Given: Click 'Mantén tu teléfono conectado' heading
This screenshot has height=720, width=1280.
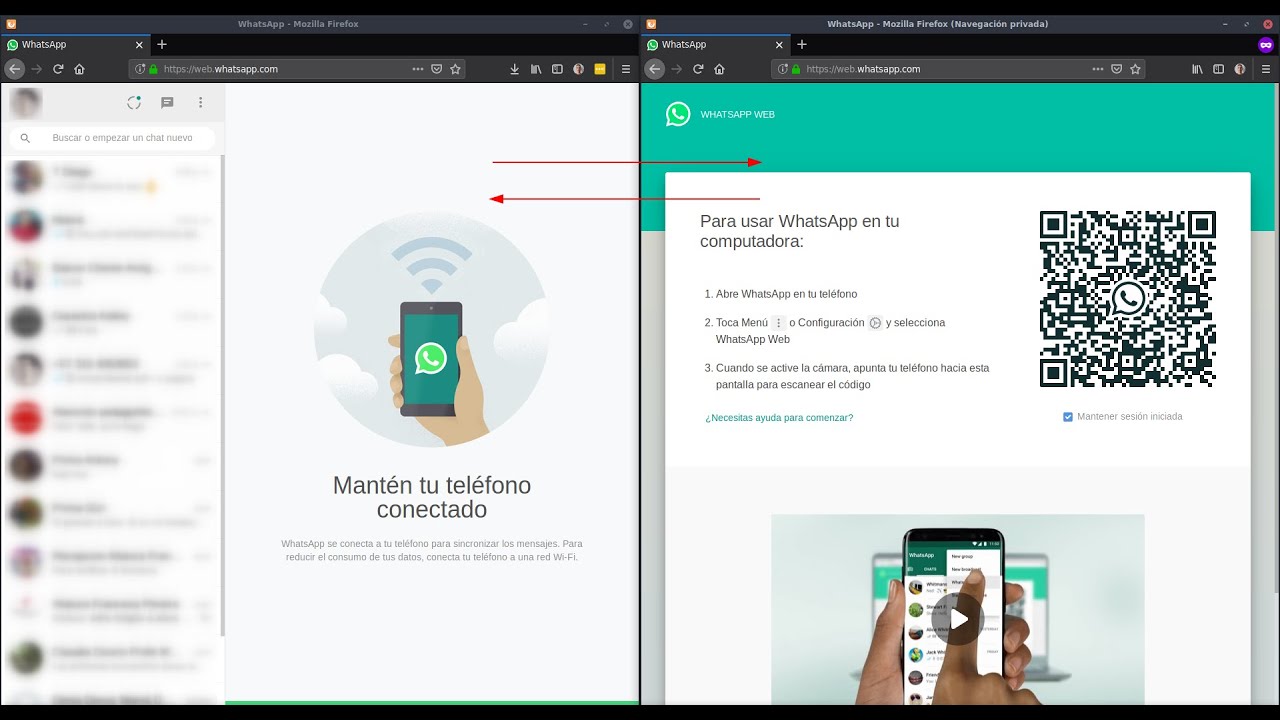Looking at the screenshot, I should click(x=431, y=498).
